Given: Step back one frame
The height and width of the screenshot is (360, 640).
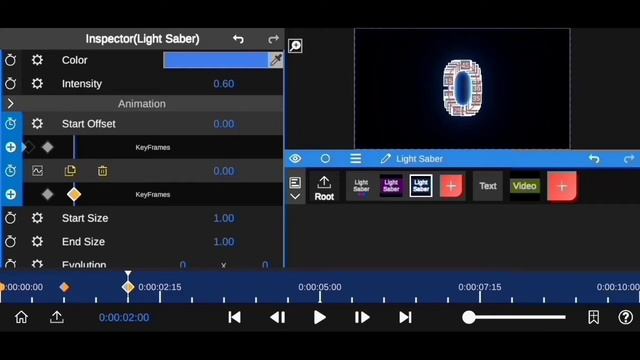Looking at the screenshot, I should coord(278,317).
